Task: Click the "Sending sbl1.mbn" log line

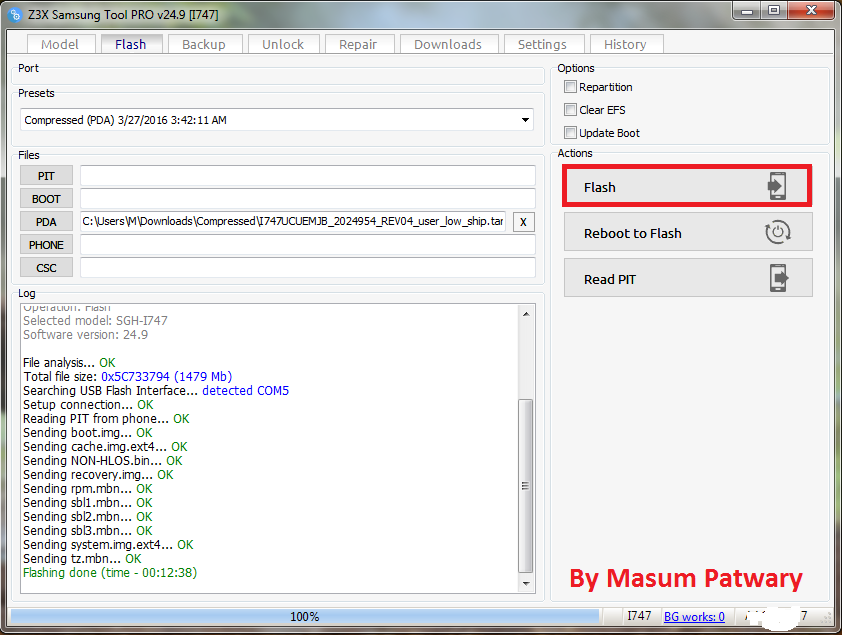Action: pos(88,503)
